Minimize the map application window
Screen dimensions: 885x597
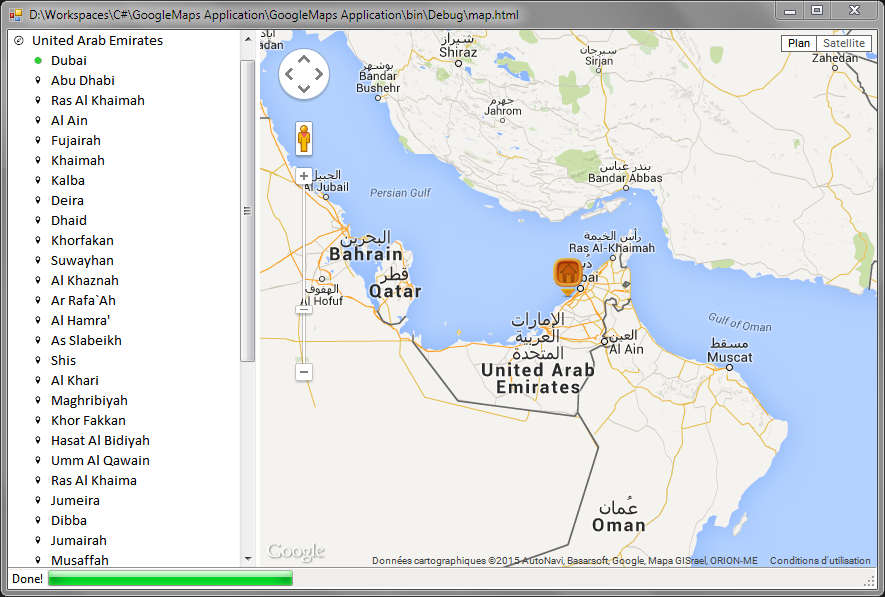coord(790,11)
